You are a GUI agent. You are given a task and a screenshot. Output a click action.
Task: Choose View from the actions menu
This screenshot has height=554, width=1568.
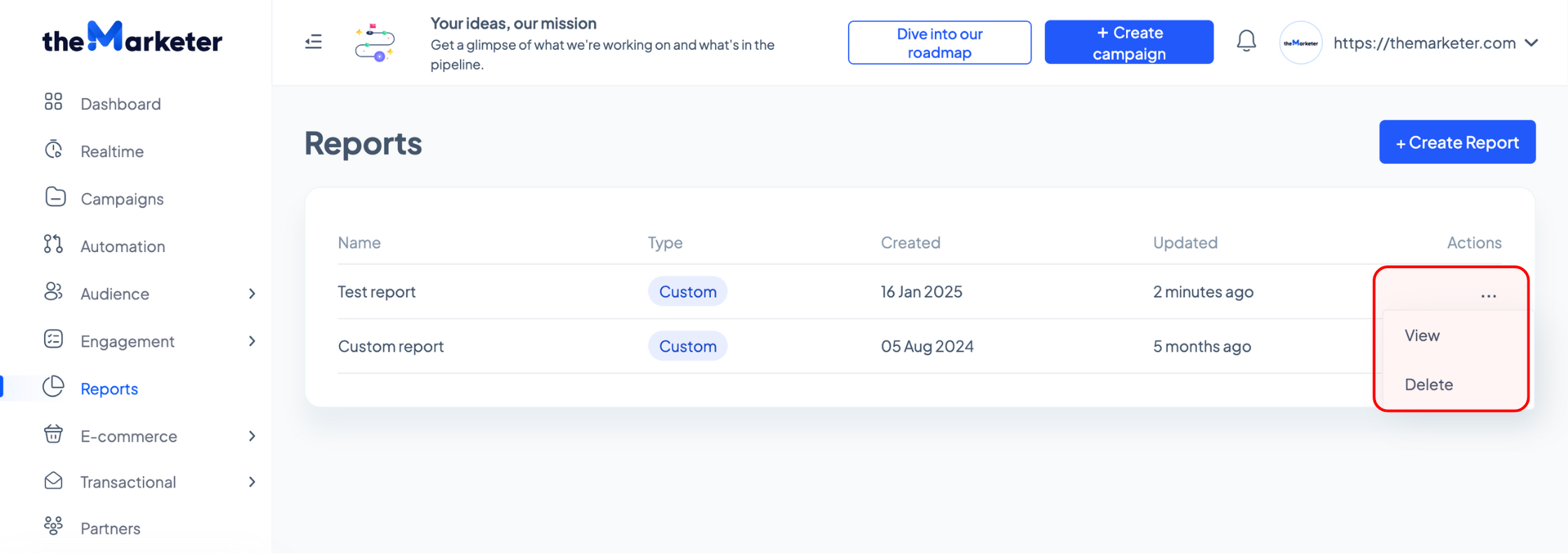(1422, 335)
